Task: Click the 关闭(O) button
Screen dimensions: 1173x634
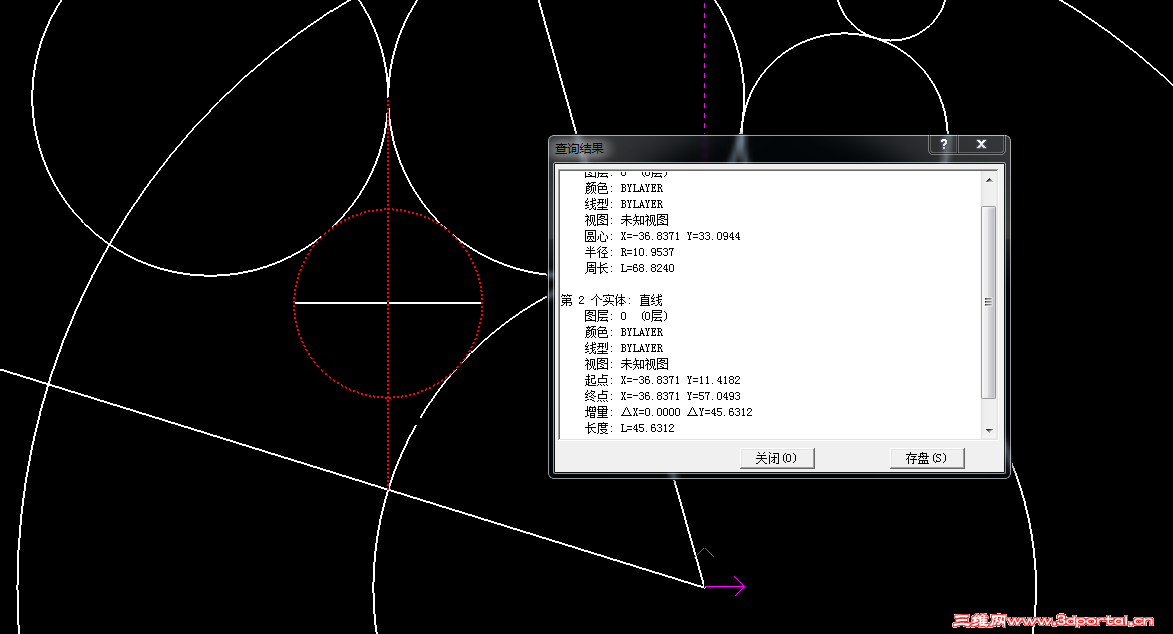Action: (777, 458)
